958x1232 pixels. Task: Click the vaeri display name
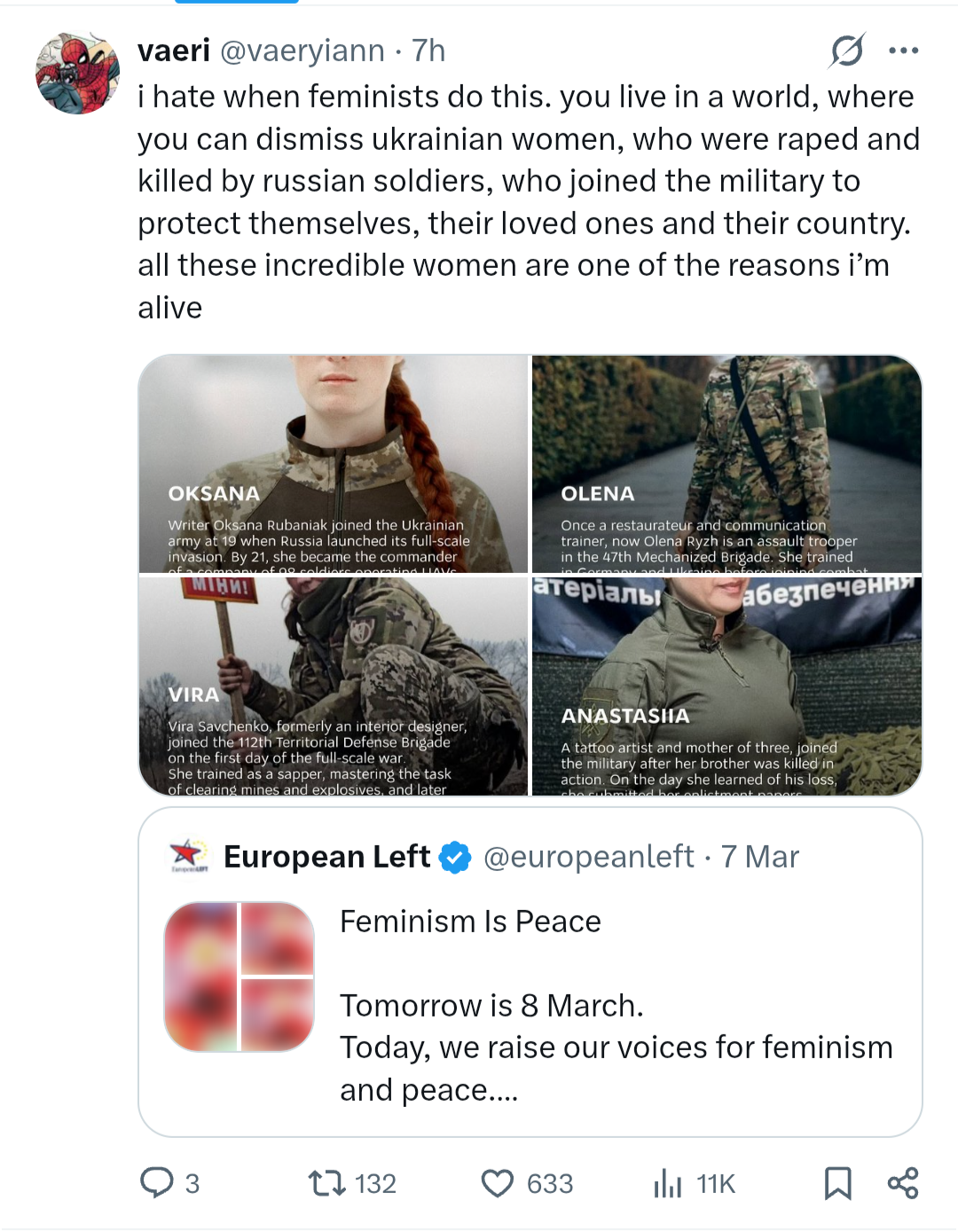174,51
